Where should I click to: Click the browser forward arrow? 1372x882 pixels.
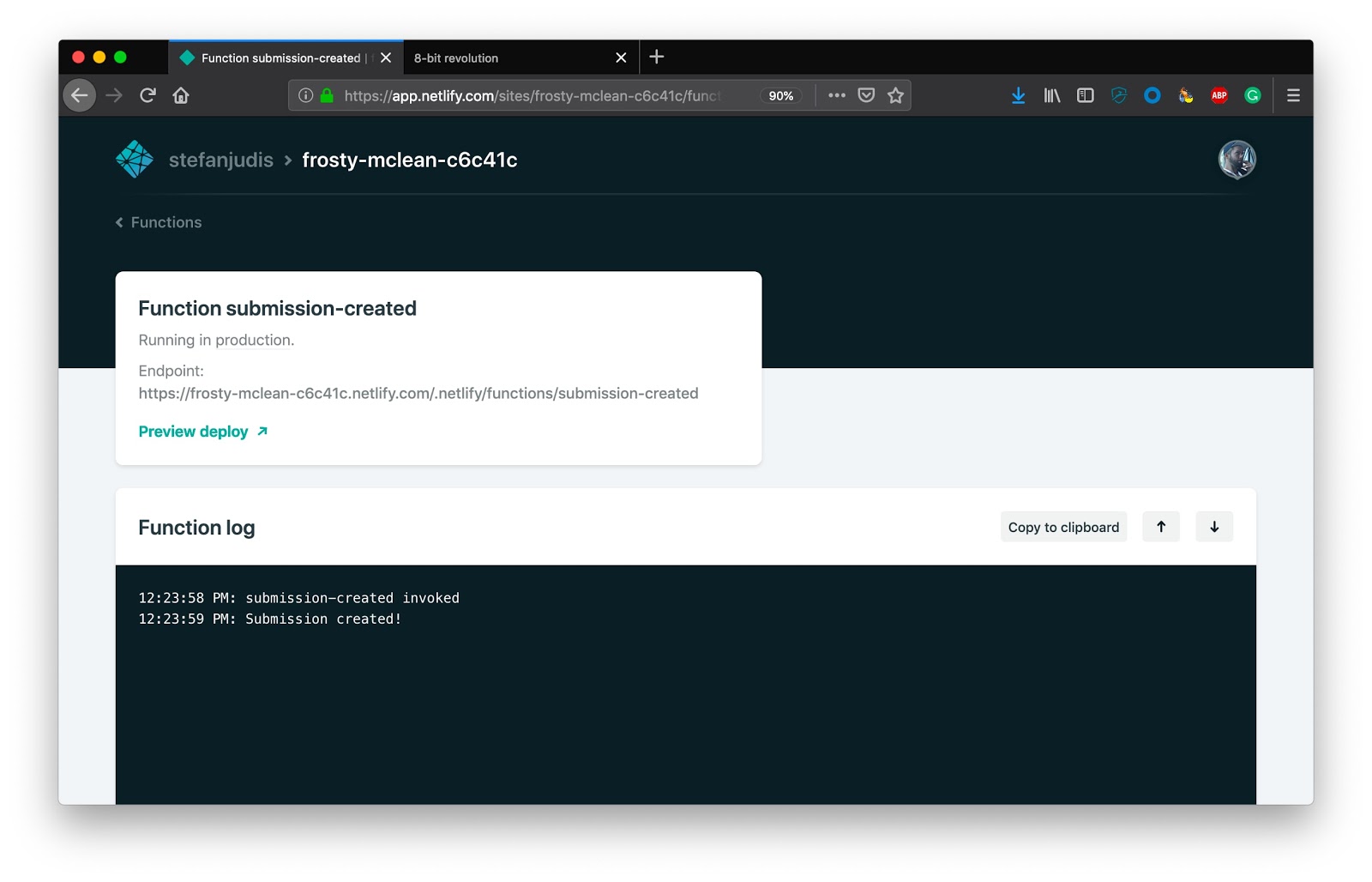114,95
